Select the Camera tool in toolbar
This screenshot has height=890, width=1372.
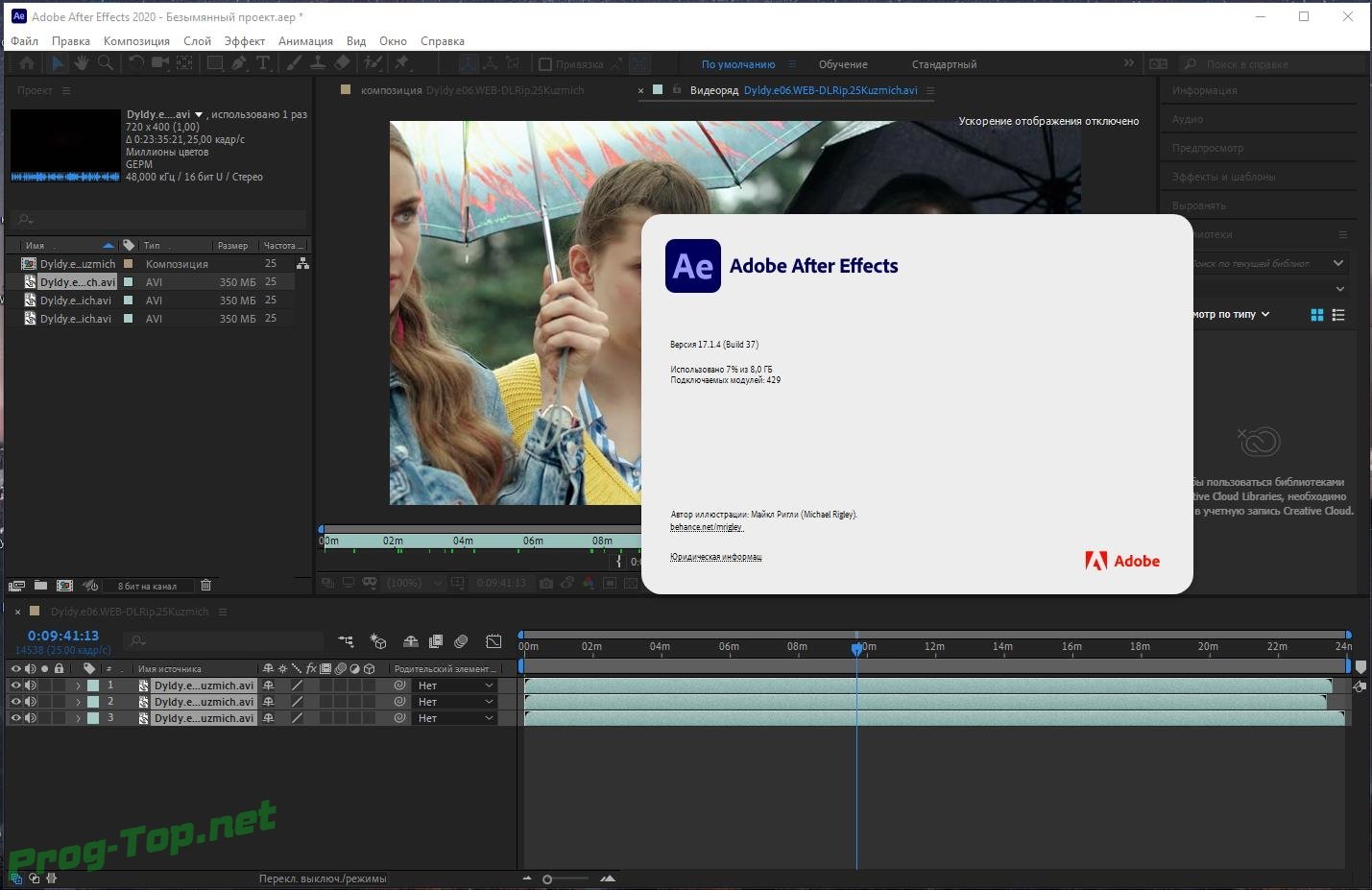(x=159, y=63)
